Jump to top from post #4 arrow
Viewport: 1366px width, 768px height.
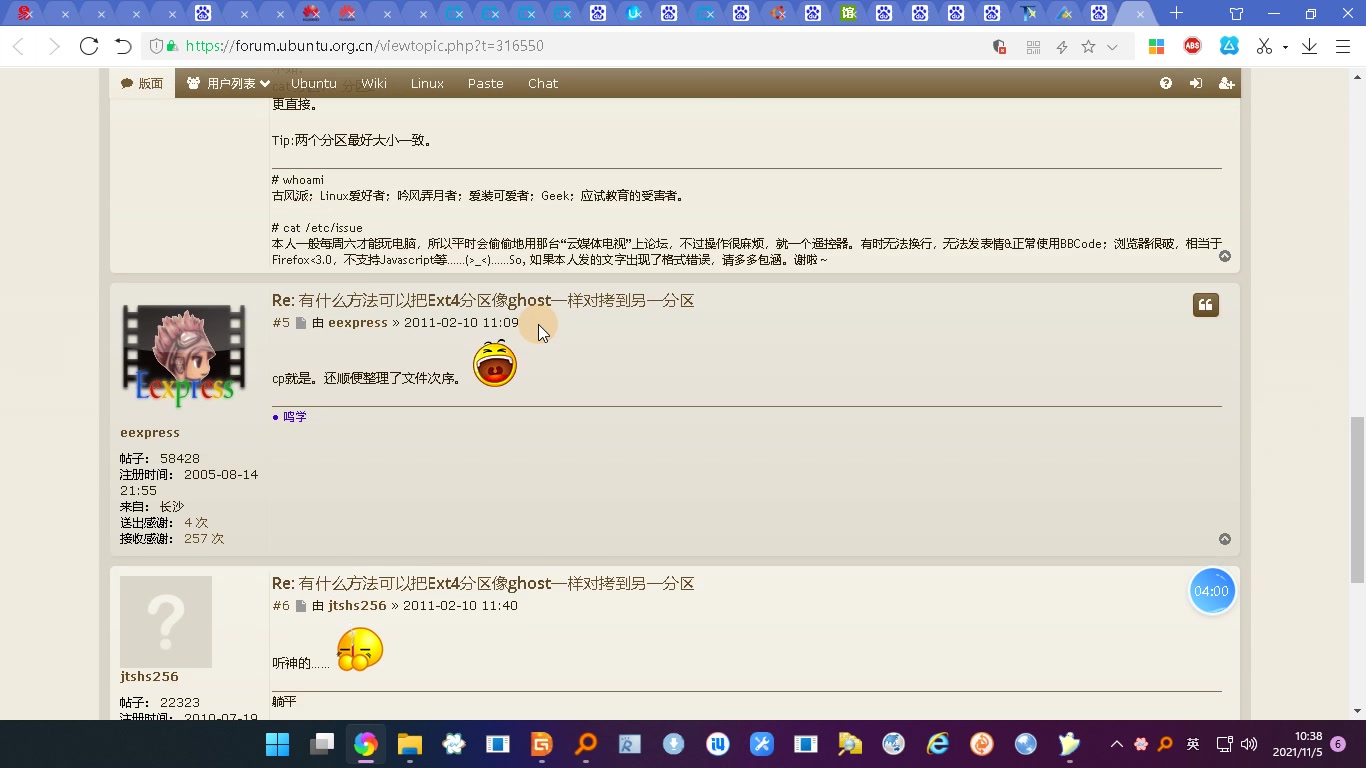coord(1225,256)
